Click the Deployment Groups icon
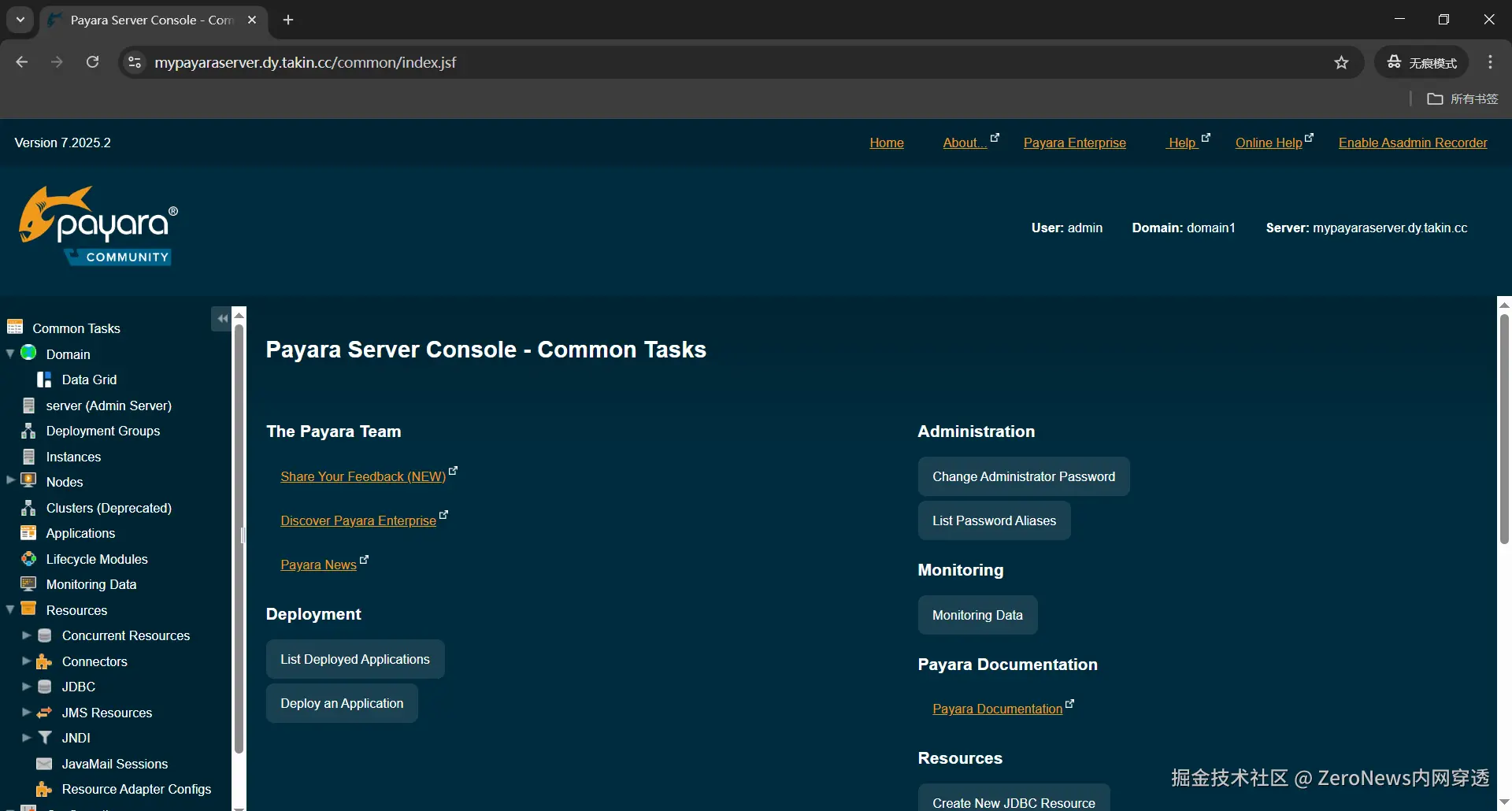The height and width of the screenshot is (811, 1512). pos(29,431)
